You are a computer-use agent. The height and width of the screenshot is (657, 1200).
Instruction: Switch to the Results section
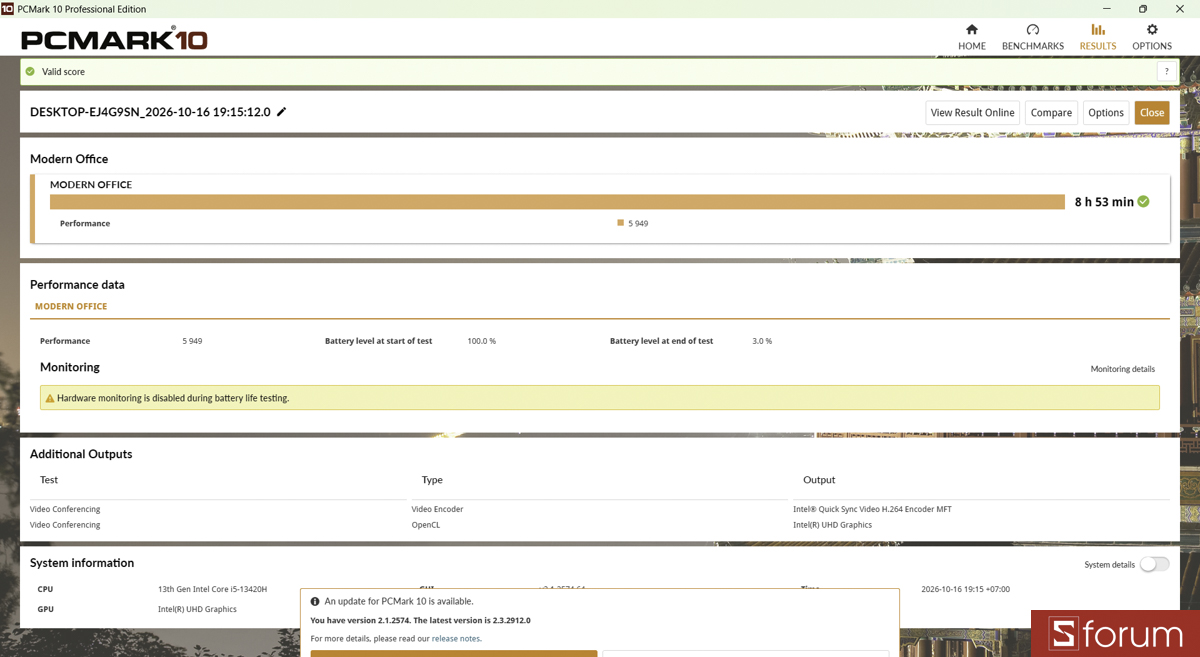pos(1098,37)
